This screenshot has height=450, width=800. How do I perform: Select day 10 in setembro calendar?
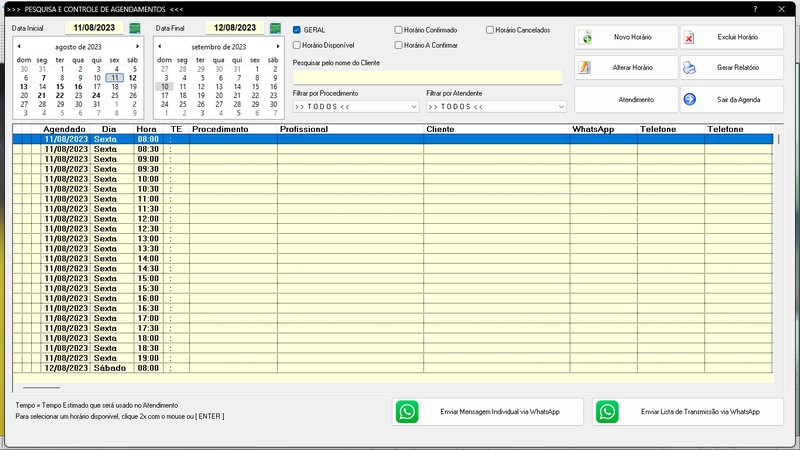point(165,87)
